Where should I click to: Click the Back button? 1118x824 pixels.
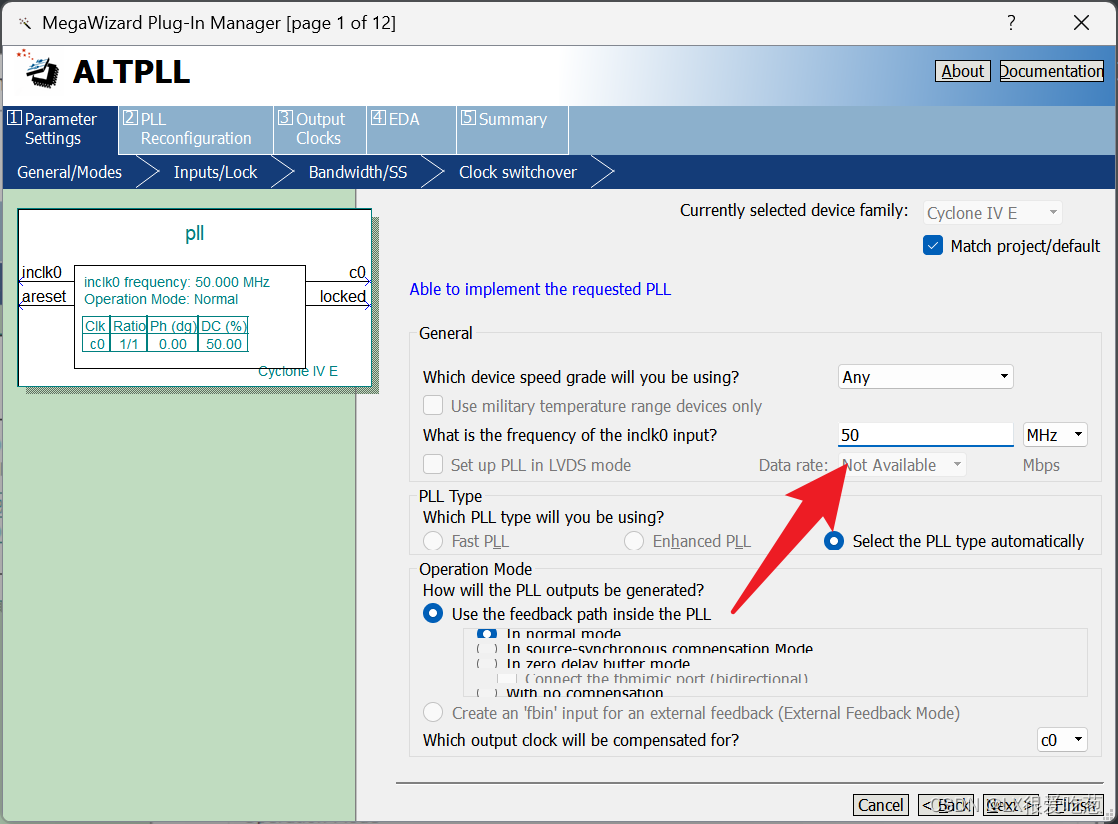pyautogui.click(x=946, y=805)
